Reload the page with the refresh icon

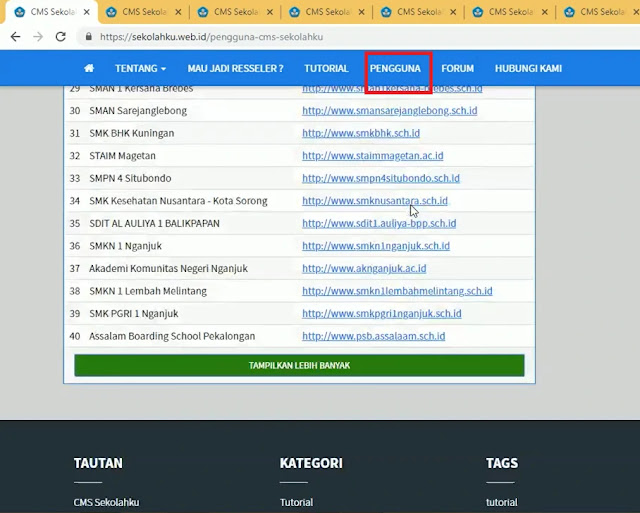pyautogui.click(x=61, y=37)
